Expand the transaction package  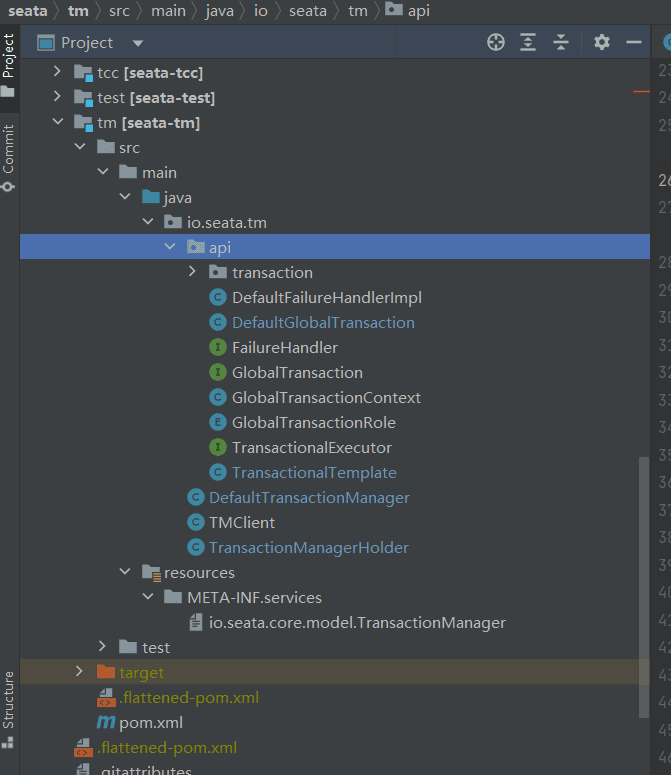[x=192, y=271]
